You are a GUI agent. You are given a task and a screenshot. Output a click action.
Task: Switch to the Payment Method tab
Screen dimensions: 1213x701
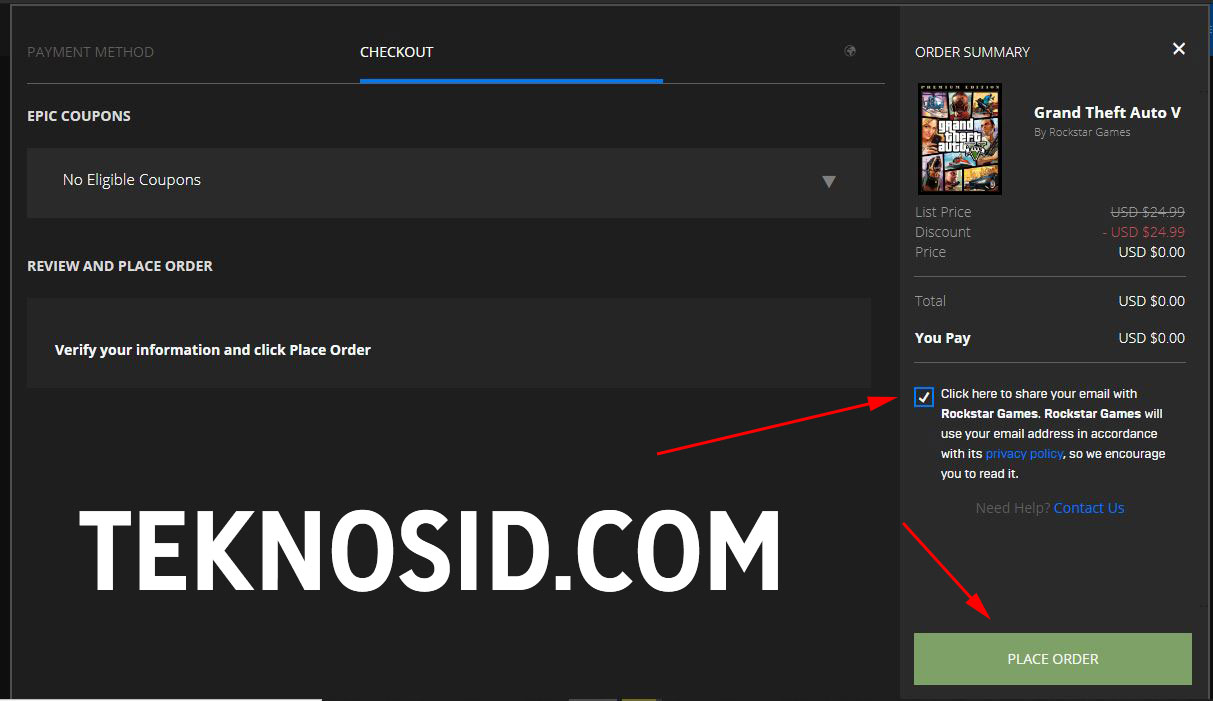coord(90,52)
